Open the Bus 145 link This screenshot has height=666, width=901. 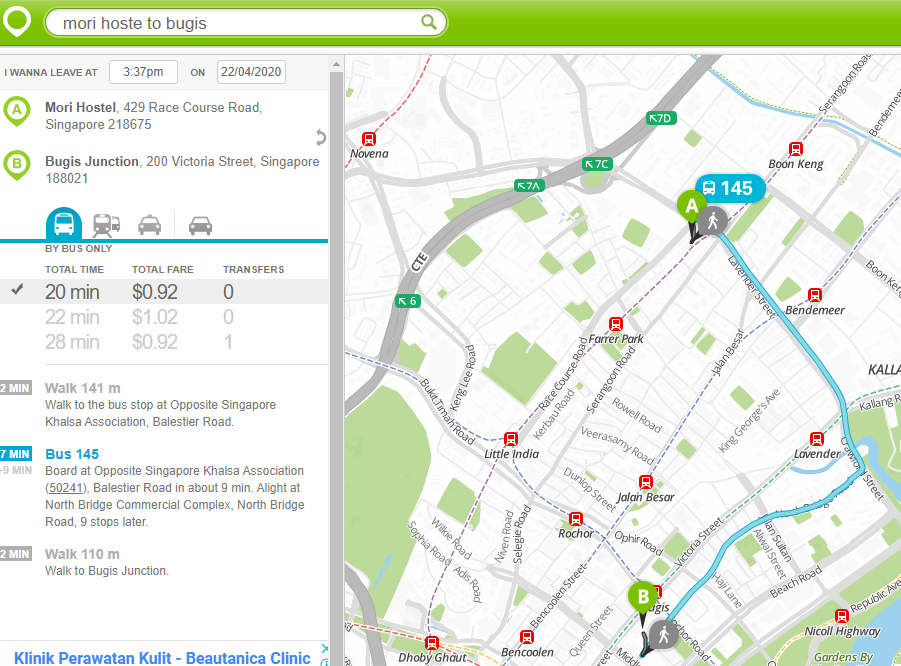pos(72,454)
